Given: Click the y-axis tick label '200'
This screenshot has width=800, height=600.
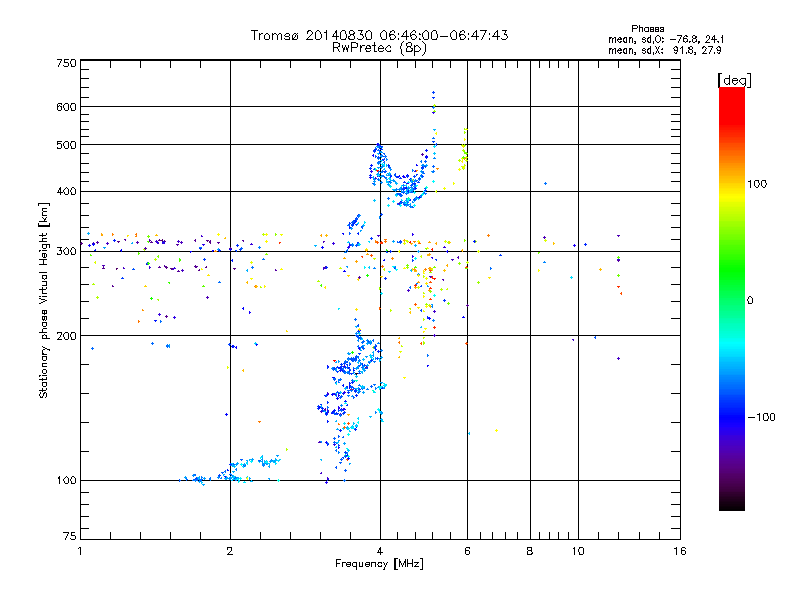Looking at the screenshot, I should pyautogui.click(x=66, y=336).
